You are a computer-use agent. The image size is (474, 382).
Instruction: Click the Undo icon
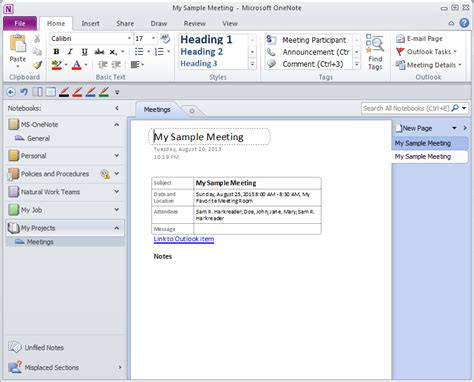tap(24, 92)
